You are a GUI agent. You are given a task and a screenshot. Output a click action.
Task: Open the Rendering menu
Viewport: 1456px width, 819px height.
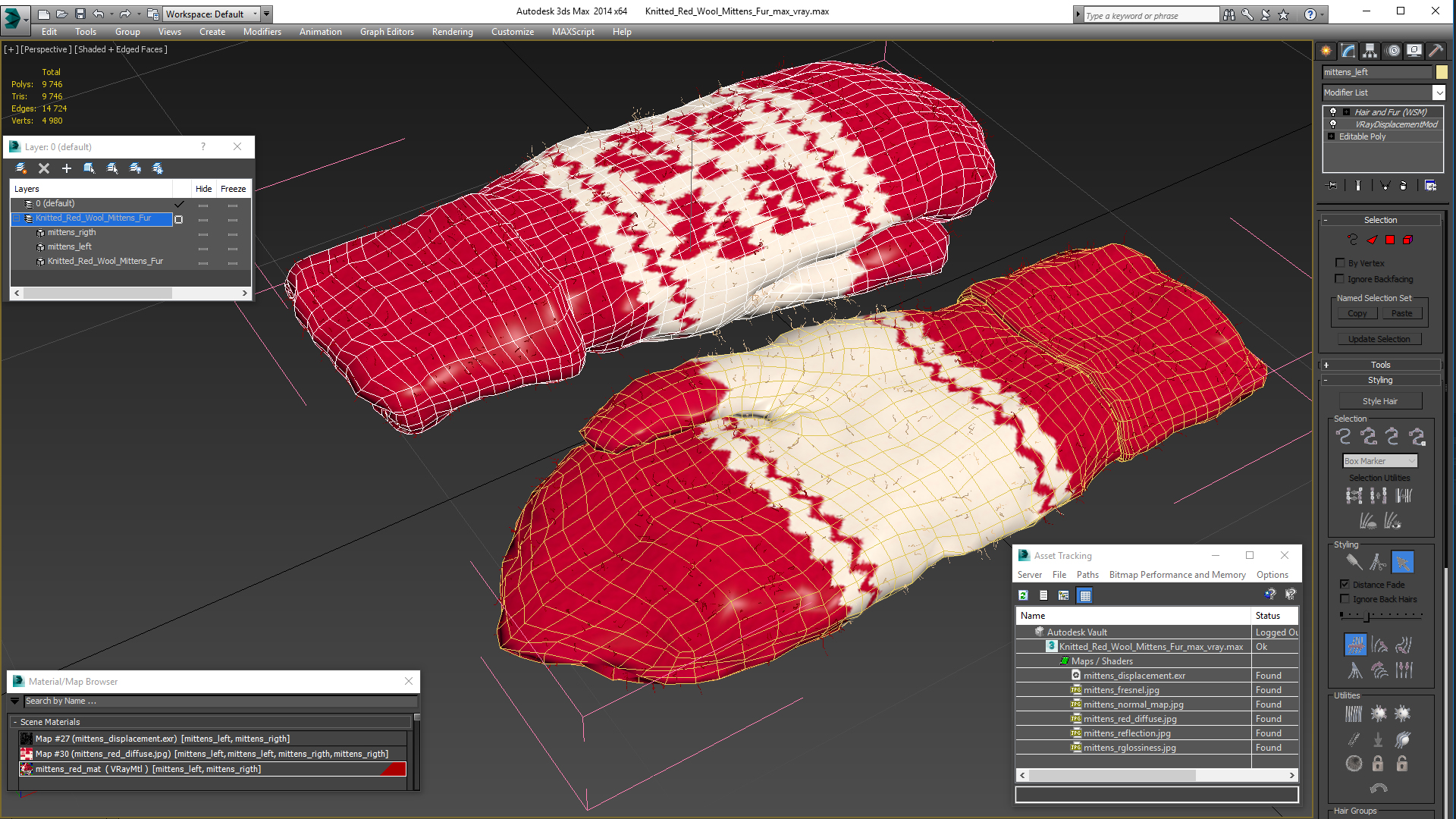point(452,32)
